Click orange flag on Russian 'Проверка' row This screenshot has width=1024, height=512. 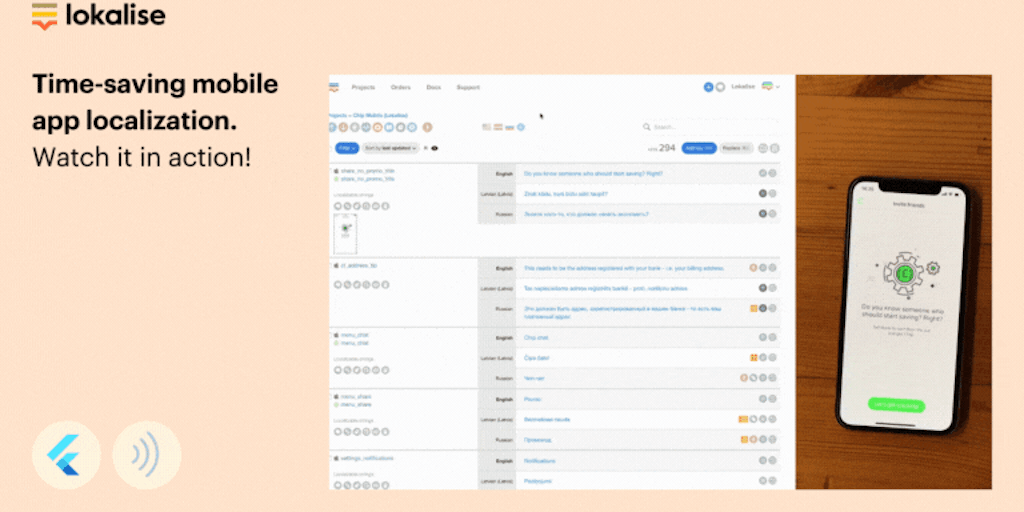click(x=744, y=440)
